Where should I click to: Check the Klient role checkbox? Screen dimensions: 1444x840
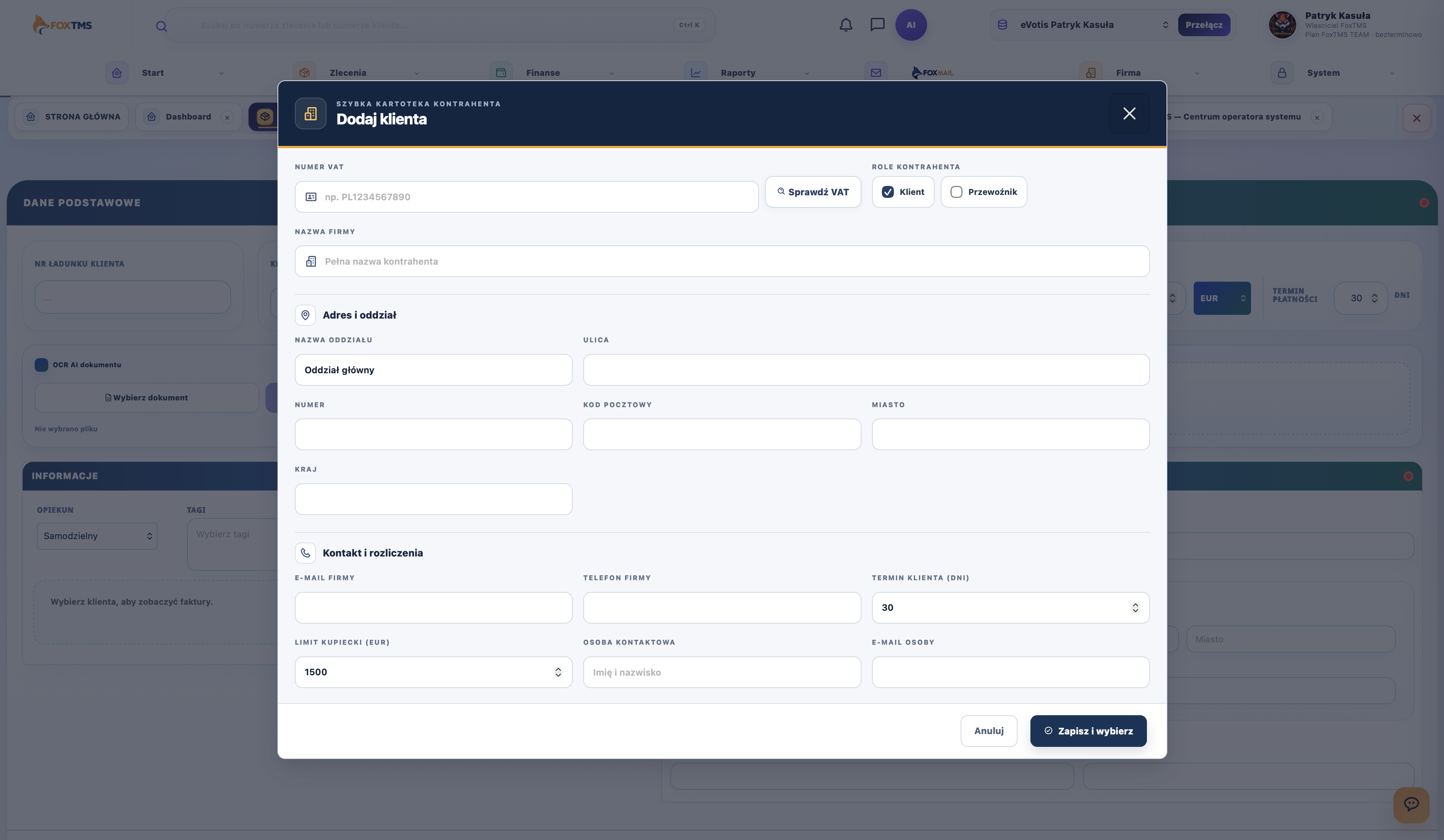(888, 192)
